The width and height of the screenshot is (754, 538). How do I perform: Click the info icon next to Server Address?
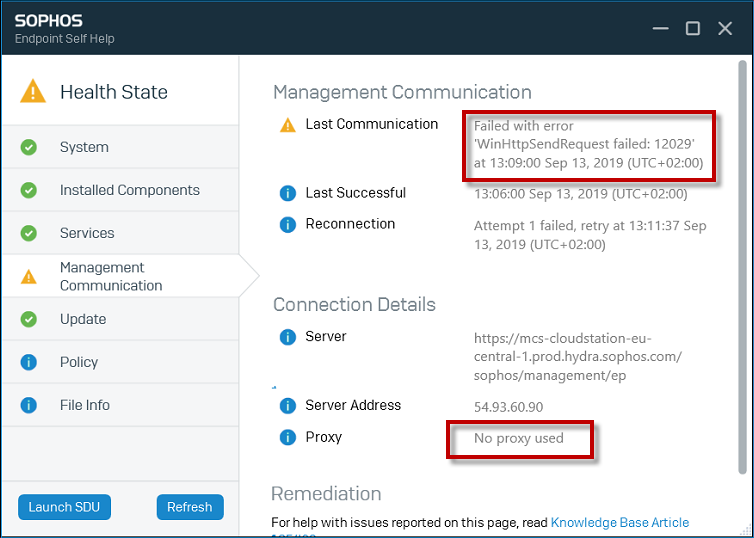pos(288,406)
